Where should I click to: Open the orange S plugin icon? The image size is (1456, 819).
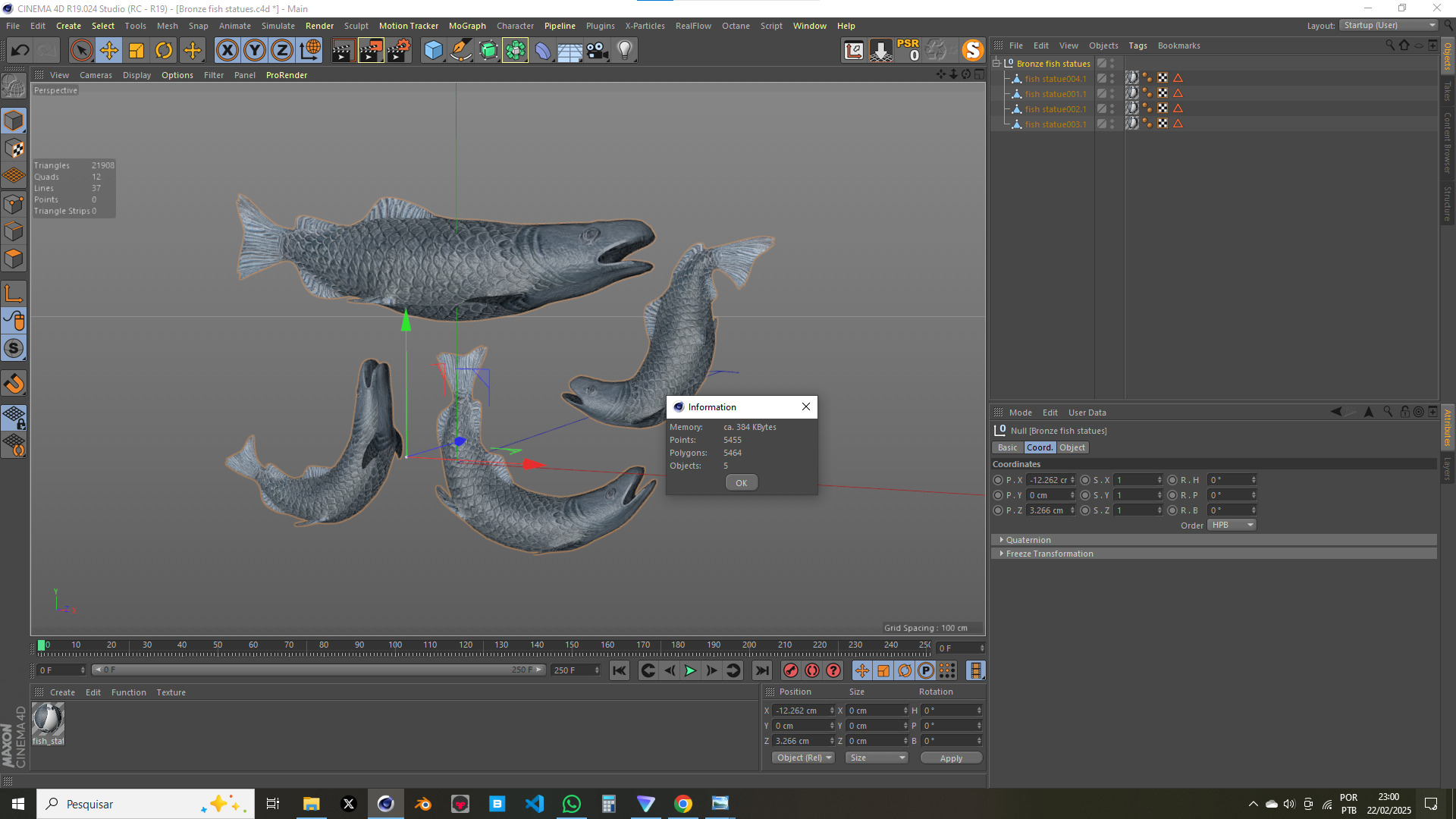point(972,51)
